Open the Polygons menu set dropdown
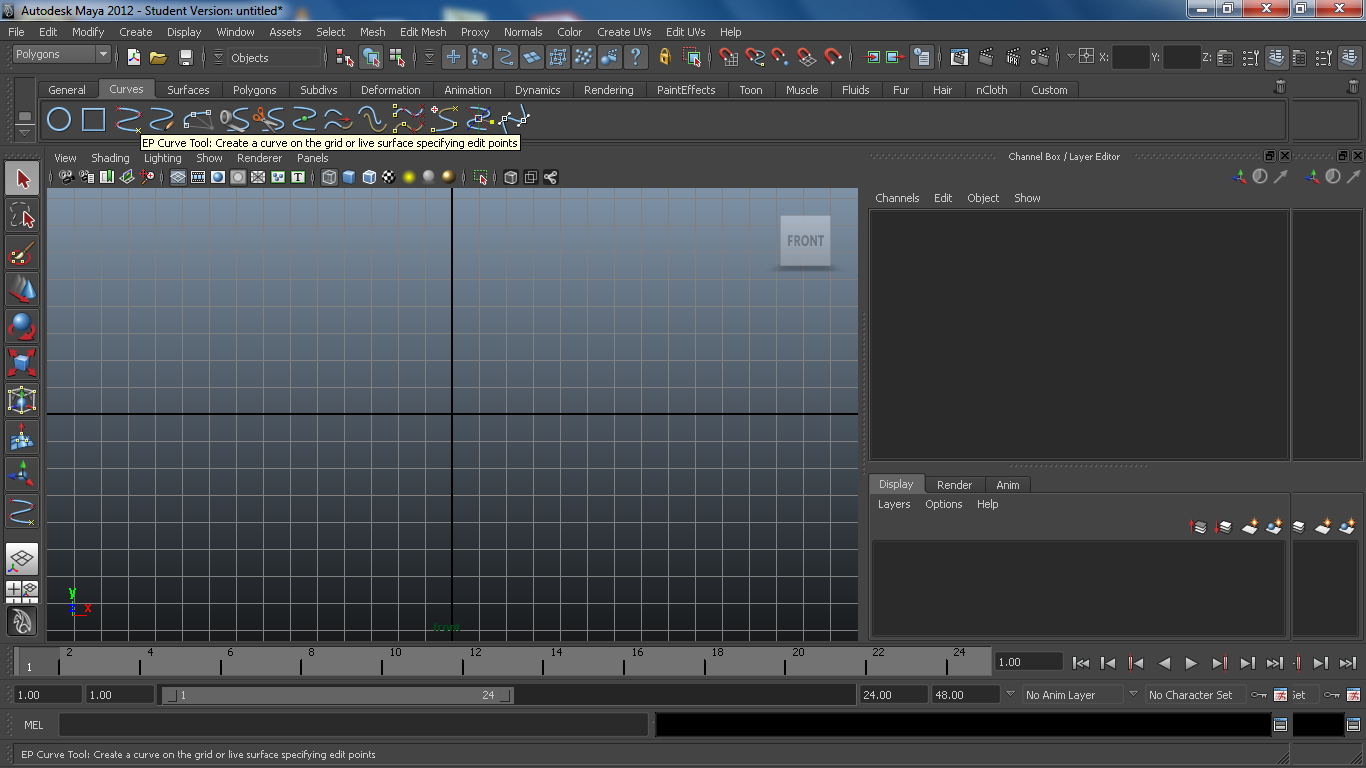The height and width of the screenshot is (768, 1366). (x=61, y=54)
